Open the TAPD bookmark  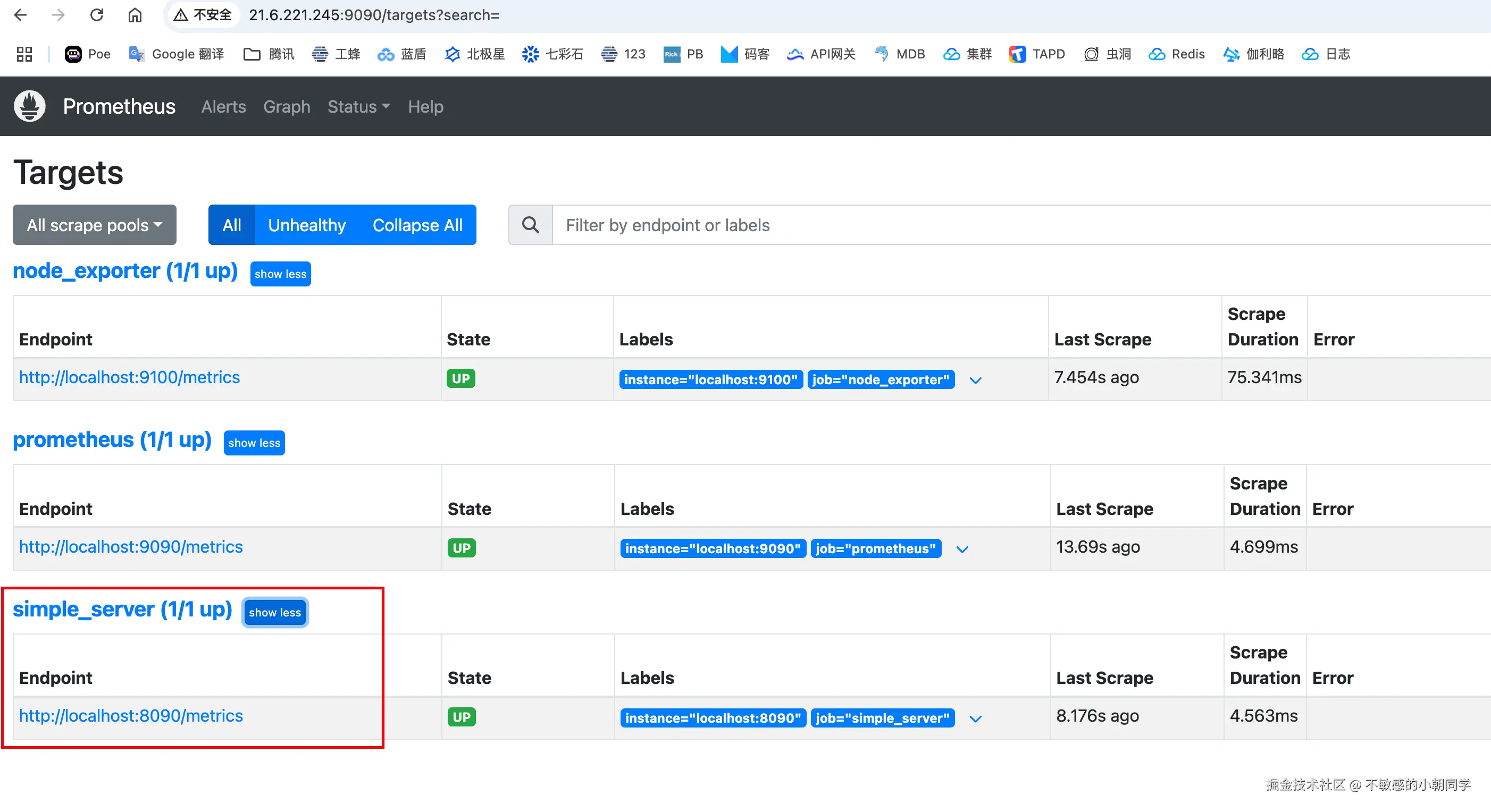(1037, 54)
